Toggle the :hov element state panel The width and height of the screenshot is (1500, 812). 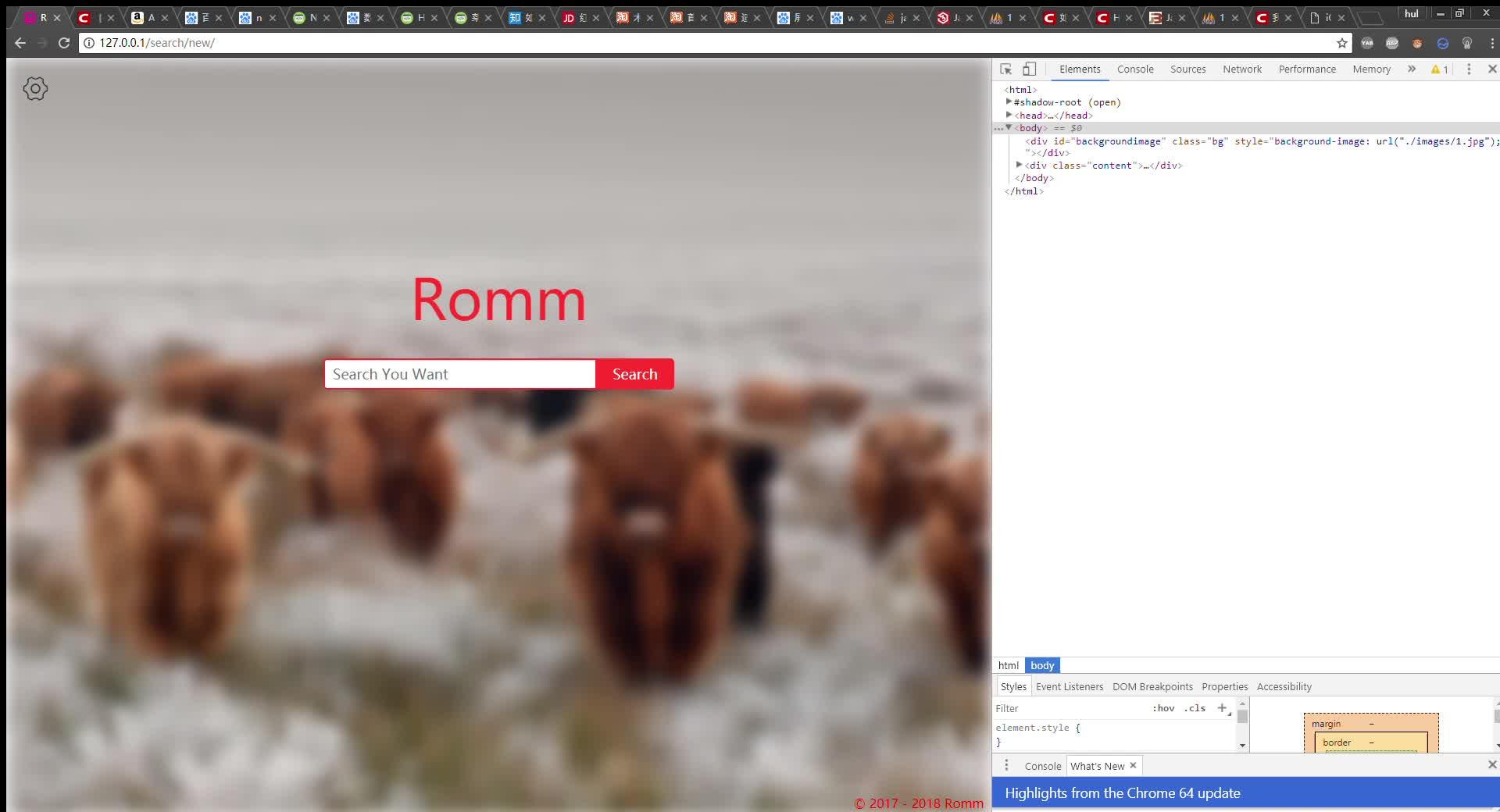click(x=1163, y=708)
